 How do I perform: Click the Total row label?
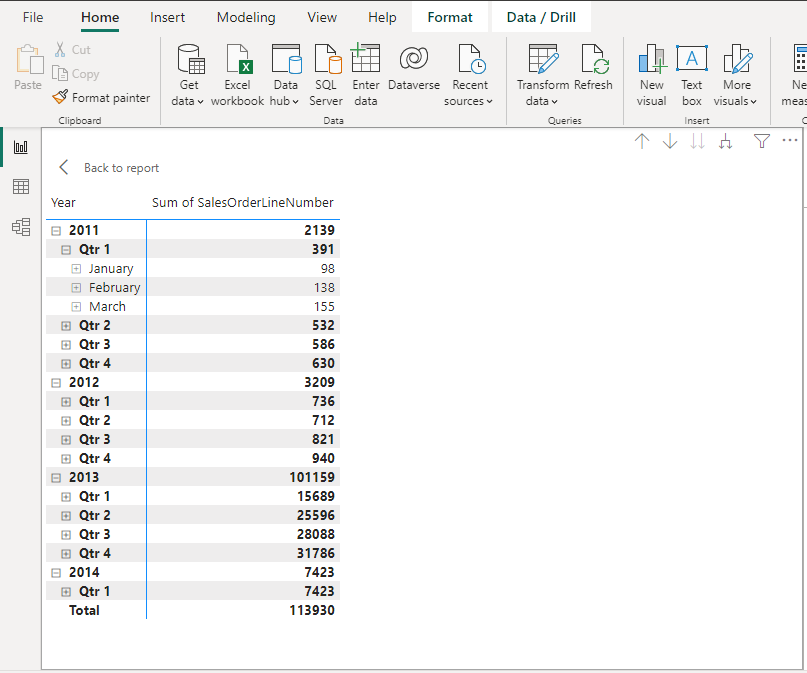click(84, 610)
